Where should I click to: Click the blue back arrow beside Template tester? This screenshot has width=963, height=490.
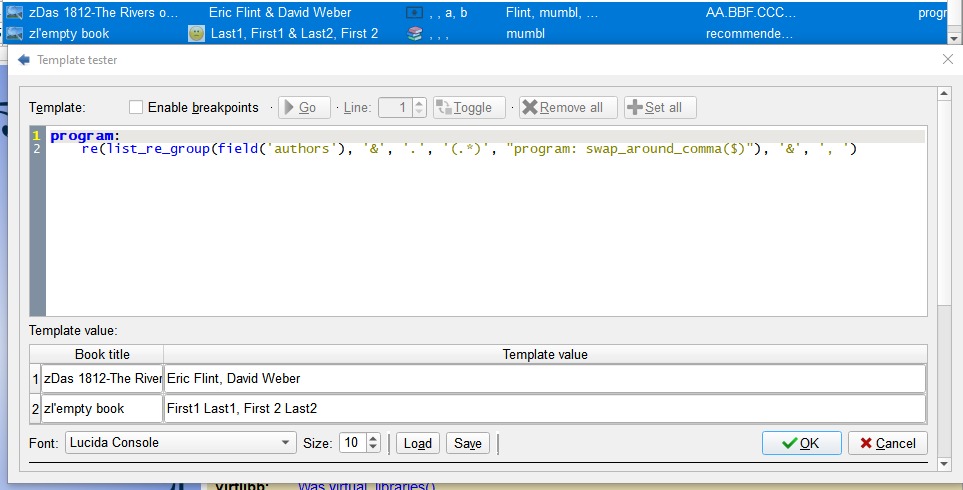tap(24, 60)
